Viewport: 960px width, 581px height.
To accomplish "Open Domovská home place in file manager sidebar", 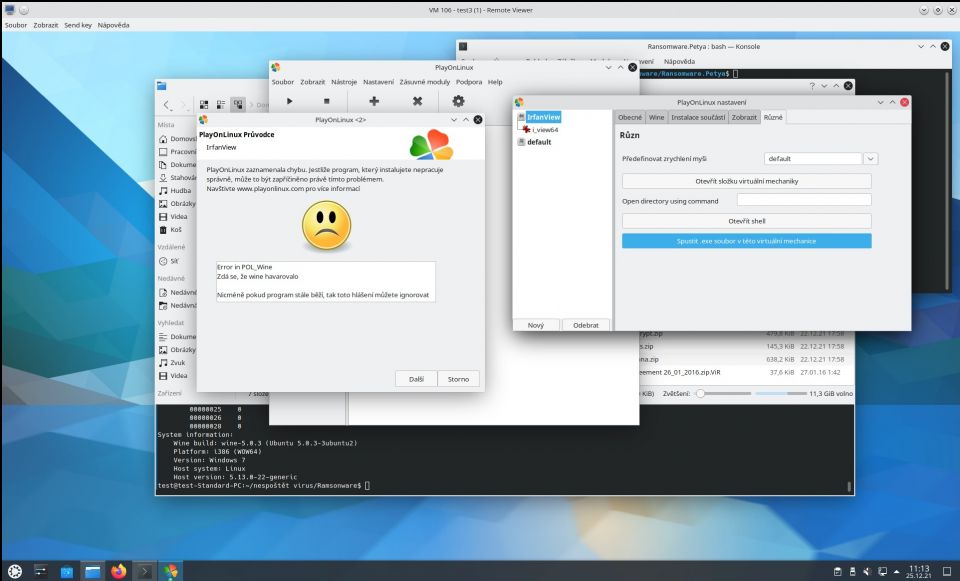I will (177, 139).
